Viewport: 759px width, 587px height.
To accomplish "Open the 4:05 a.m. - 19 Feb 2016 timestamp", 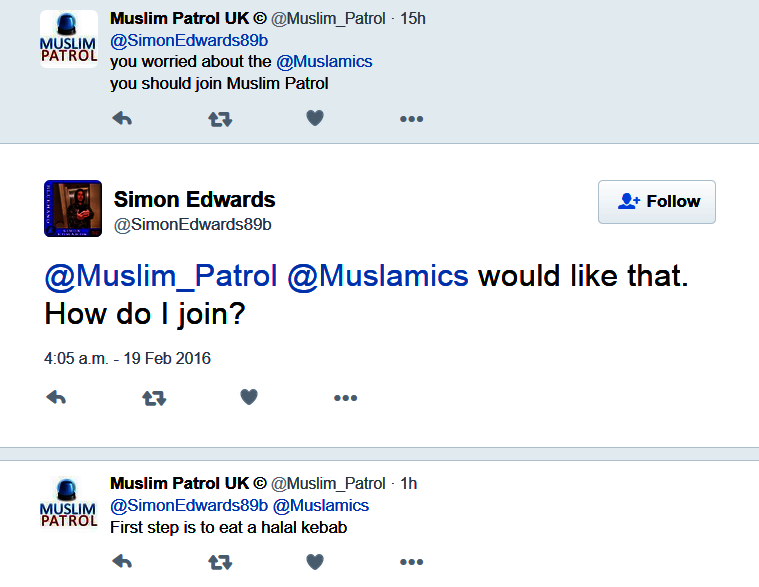I will pos(128,358).
